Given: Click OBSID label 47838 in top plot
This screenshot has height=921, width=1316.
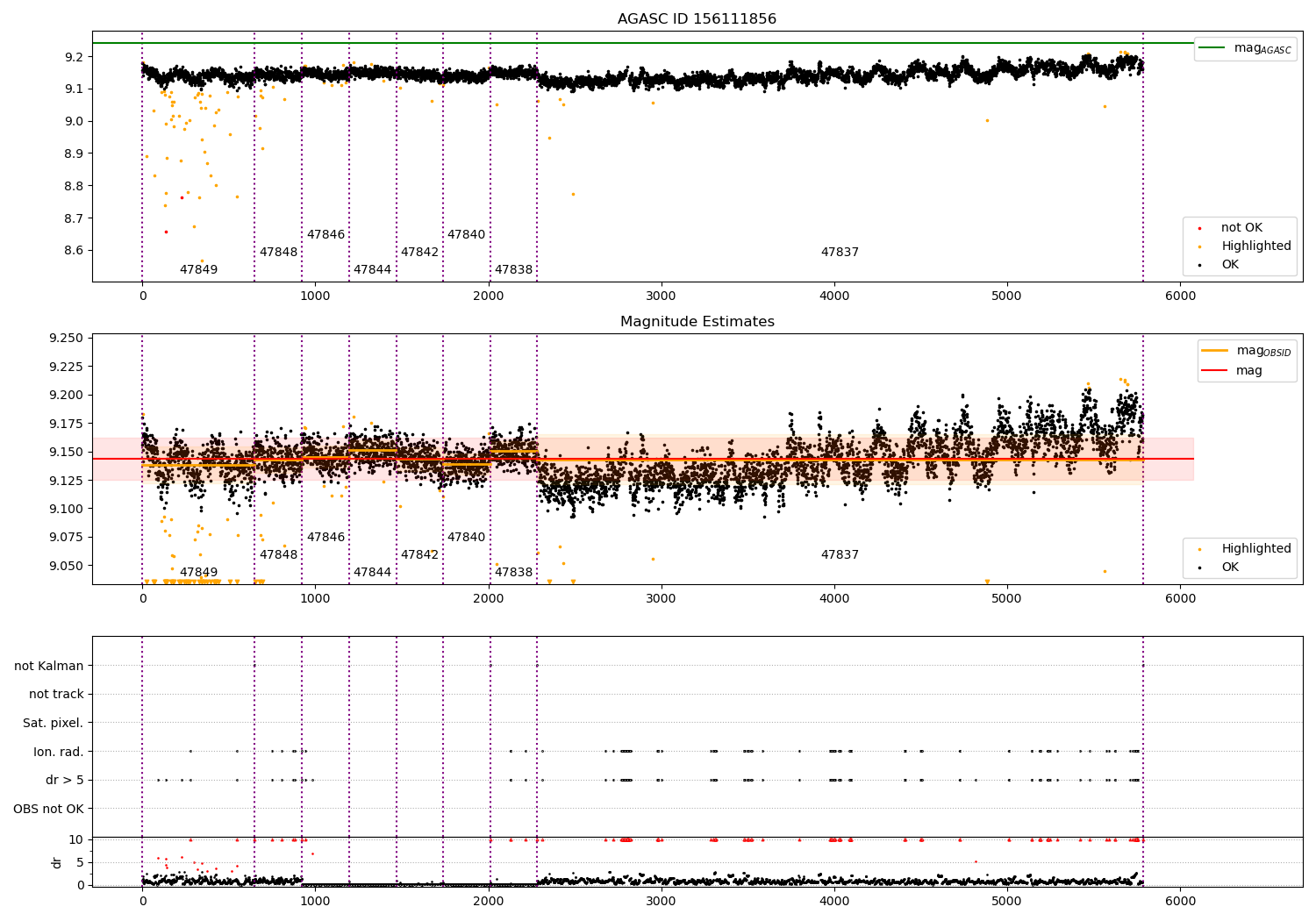Looking at the screenshot, I should click(513, 270).
